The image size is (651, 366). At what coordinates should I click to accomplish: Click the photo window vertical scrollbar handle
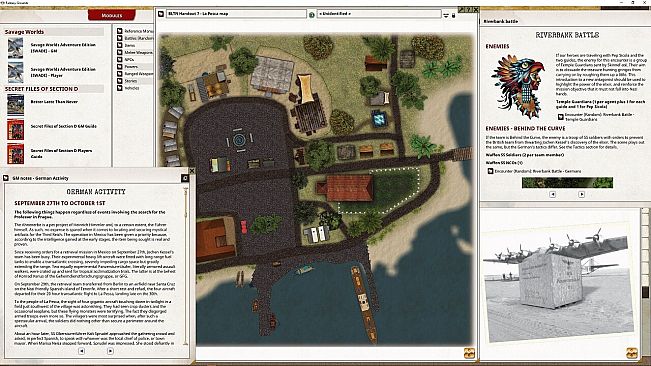(645, 291)
